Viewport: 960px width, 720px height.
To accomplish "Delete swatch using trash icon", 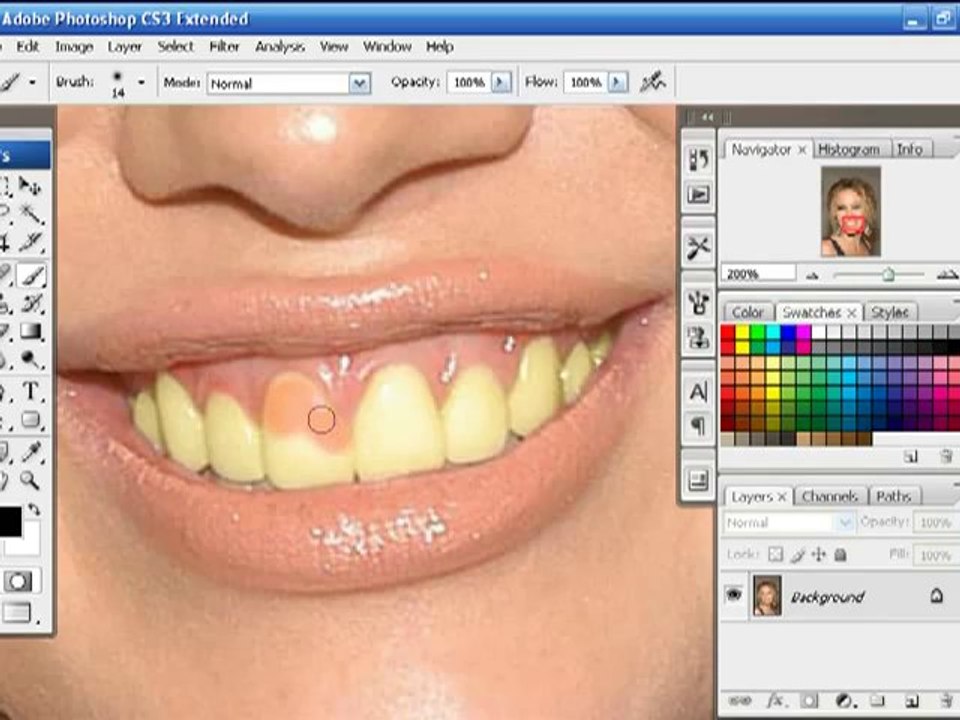I will (x=945, y=456).
